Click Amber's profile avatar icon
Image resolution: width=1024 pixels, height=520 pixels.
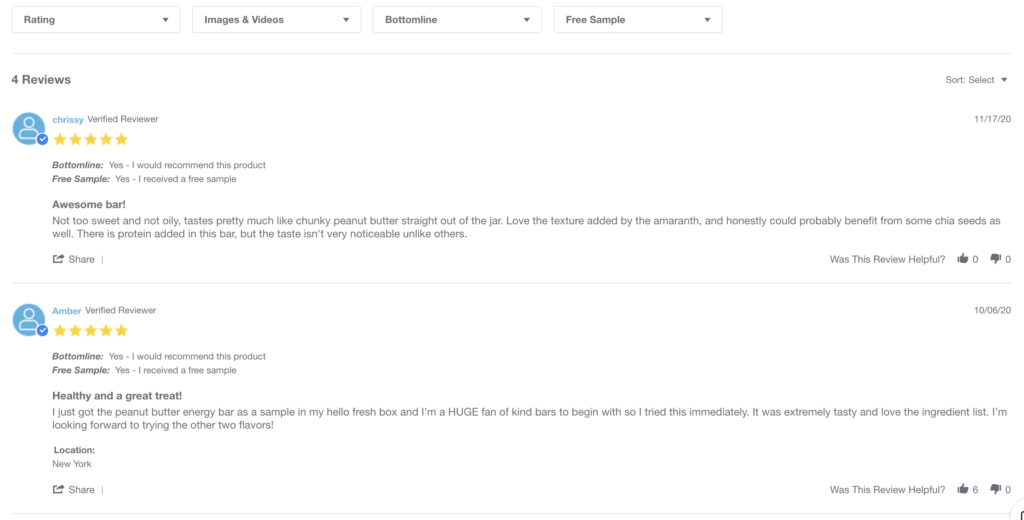(29, 320)
